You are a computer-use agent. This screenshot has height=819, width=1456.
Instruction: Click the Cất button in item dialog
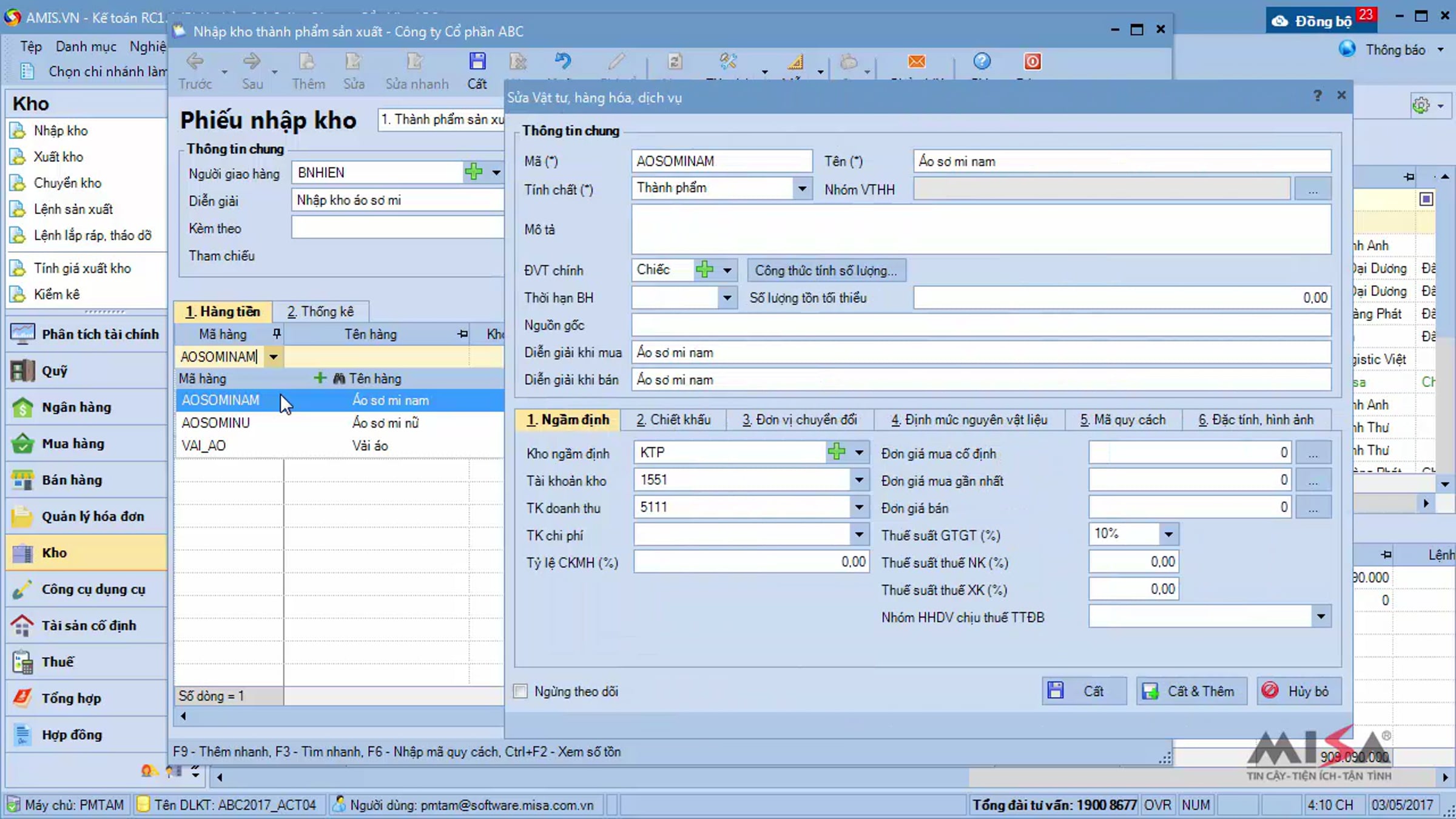pyautogui.click(x=1084, y=691)
